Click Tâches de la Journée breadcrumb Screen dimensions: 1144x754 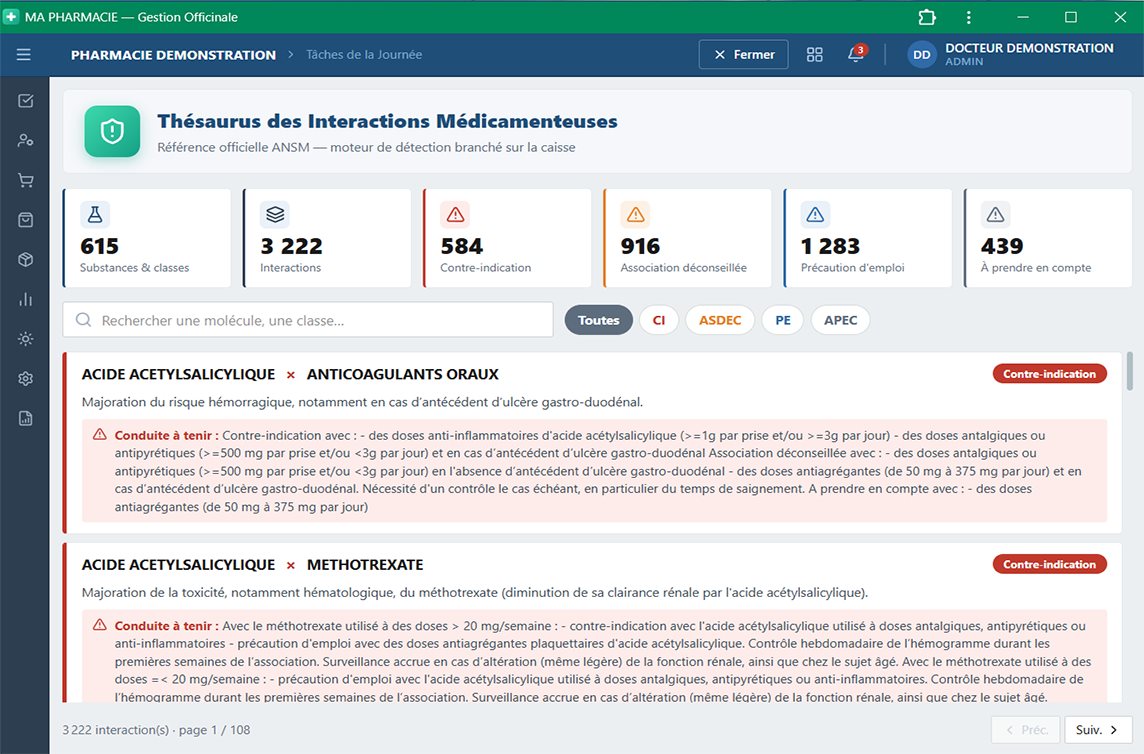pyautogui.click(x=364, y=55)
